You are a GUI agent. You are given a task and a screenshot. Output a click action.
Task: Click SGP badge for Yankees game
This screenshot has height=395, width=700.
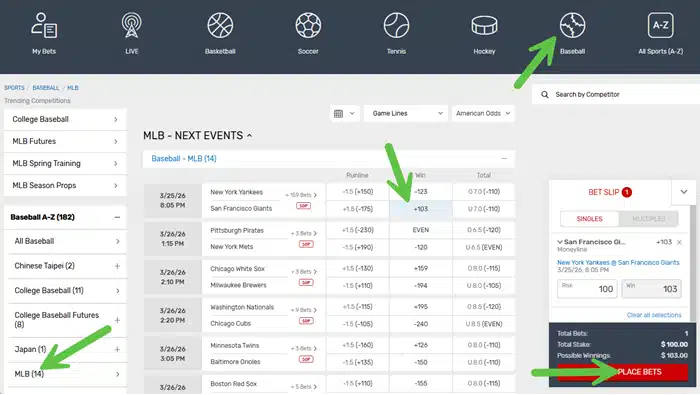tap(304, 206)
